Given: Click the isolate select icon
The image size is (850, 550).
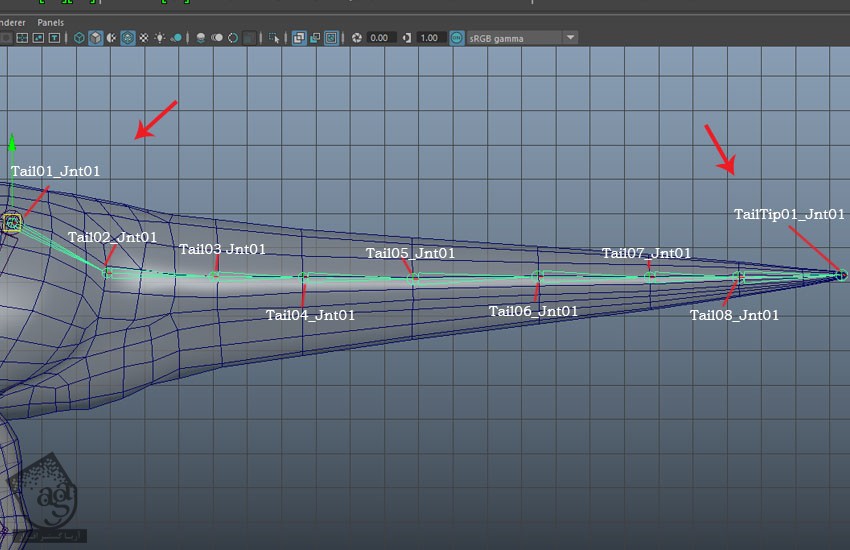Looking at the screenshot, I should pyautogui.click(x=274, y=38).
